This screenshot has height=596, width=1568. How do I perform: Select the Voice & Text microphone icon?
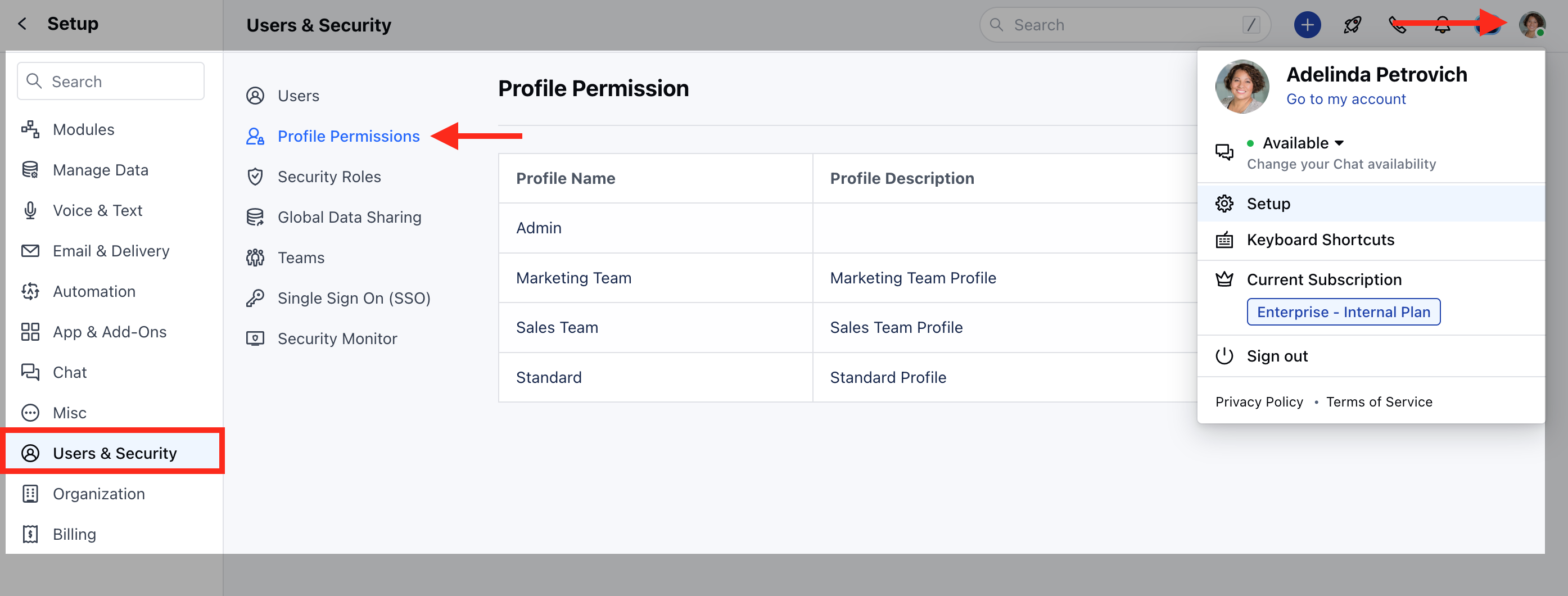(x=30, y=210)
